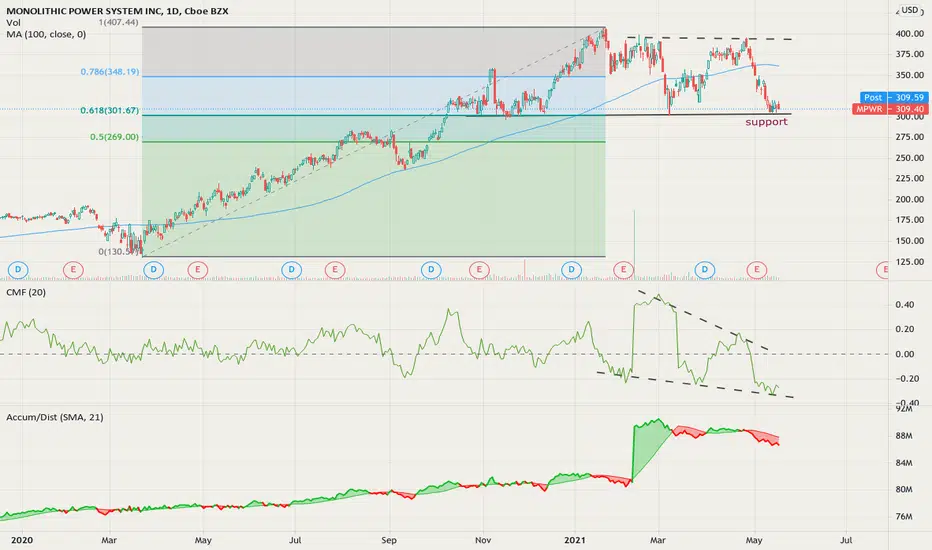
Task: Select the earnings E marker between Jul and Sep 2020
Action: coord(335,270)
